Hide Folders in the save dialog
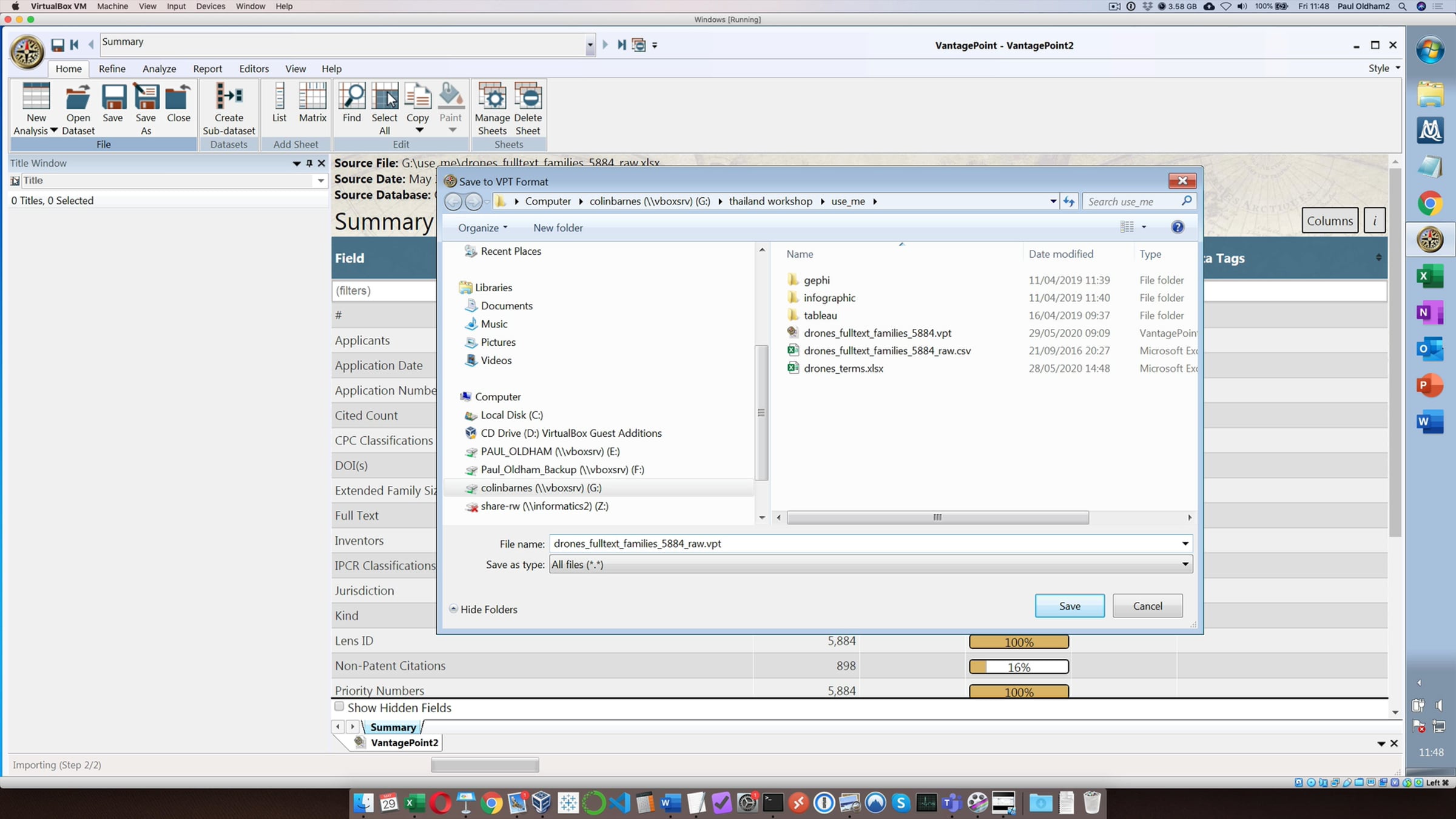The width and height of the screenshot is (1456, 819). [484, 609]
